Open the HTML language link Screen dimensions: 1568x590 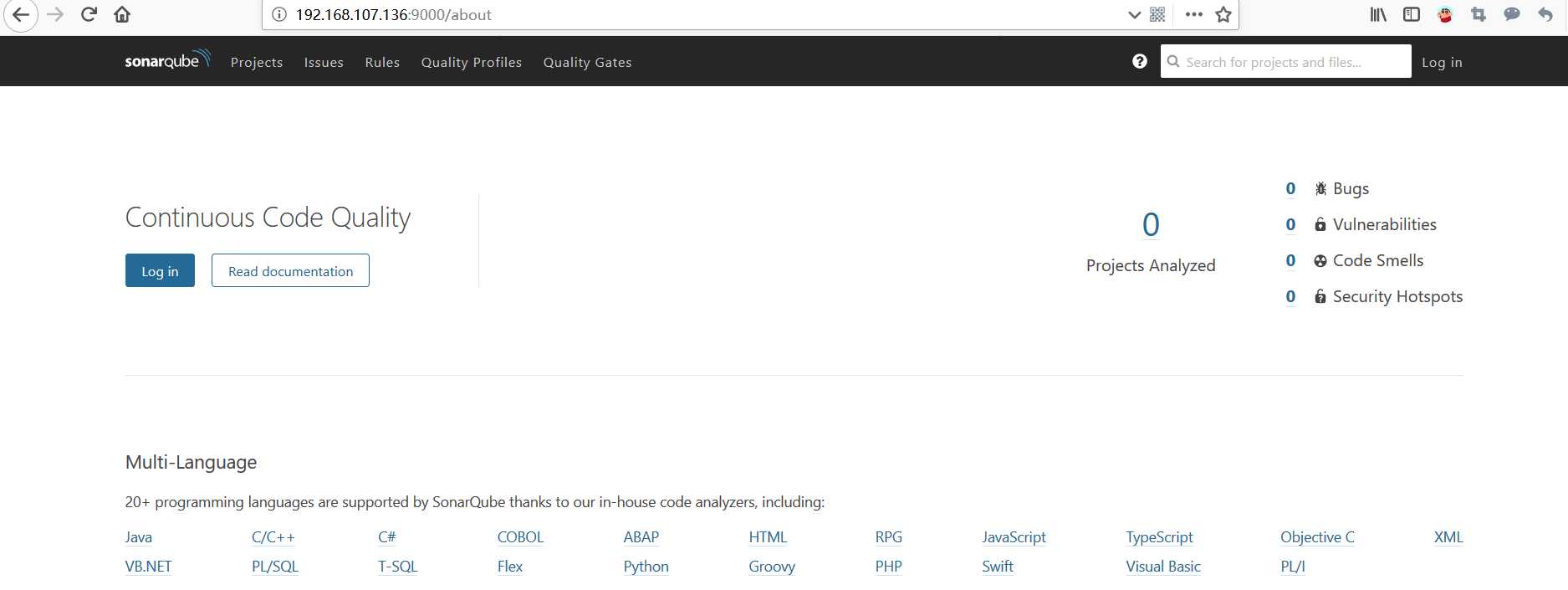point(768,537)
